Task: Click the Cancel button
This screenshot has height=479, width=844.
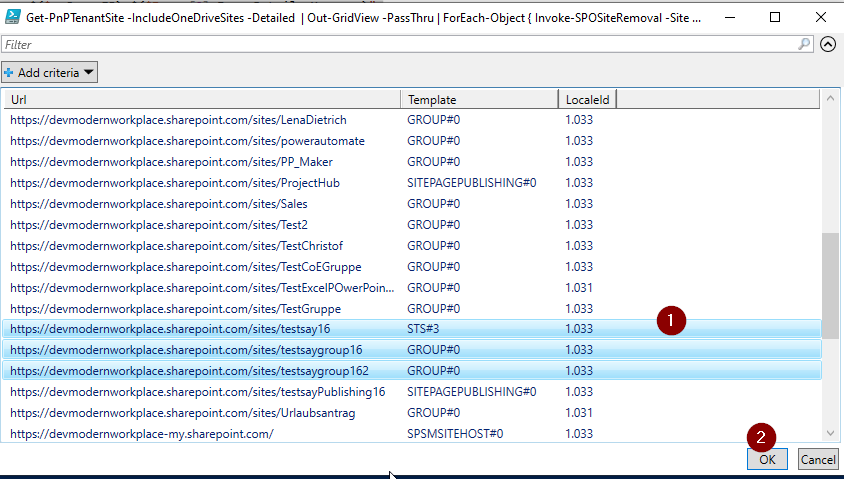Action: [x=818, y=459]
